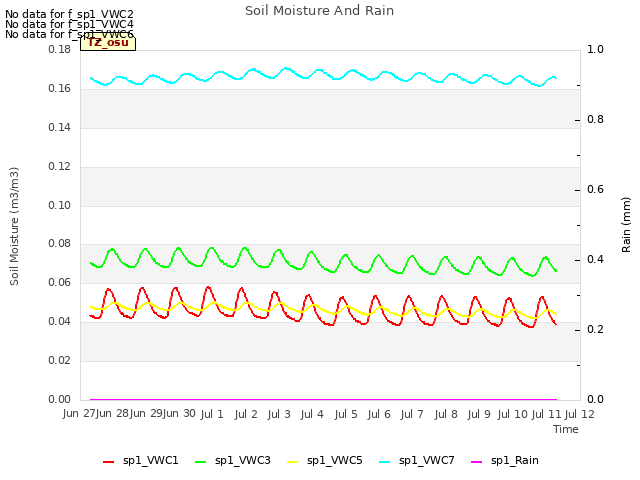This screenshot has height=480, width=640.
Task: Click the Rain (mm) axis title
Action: pyautogui.click(x=626, y=225)
